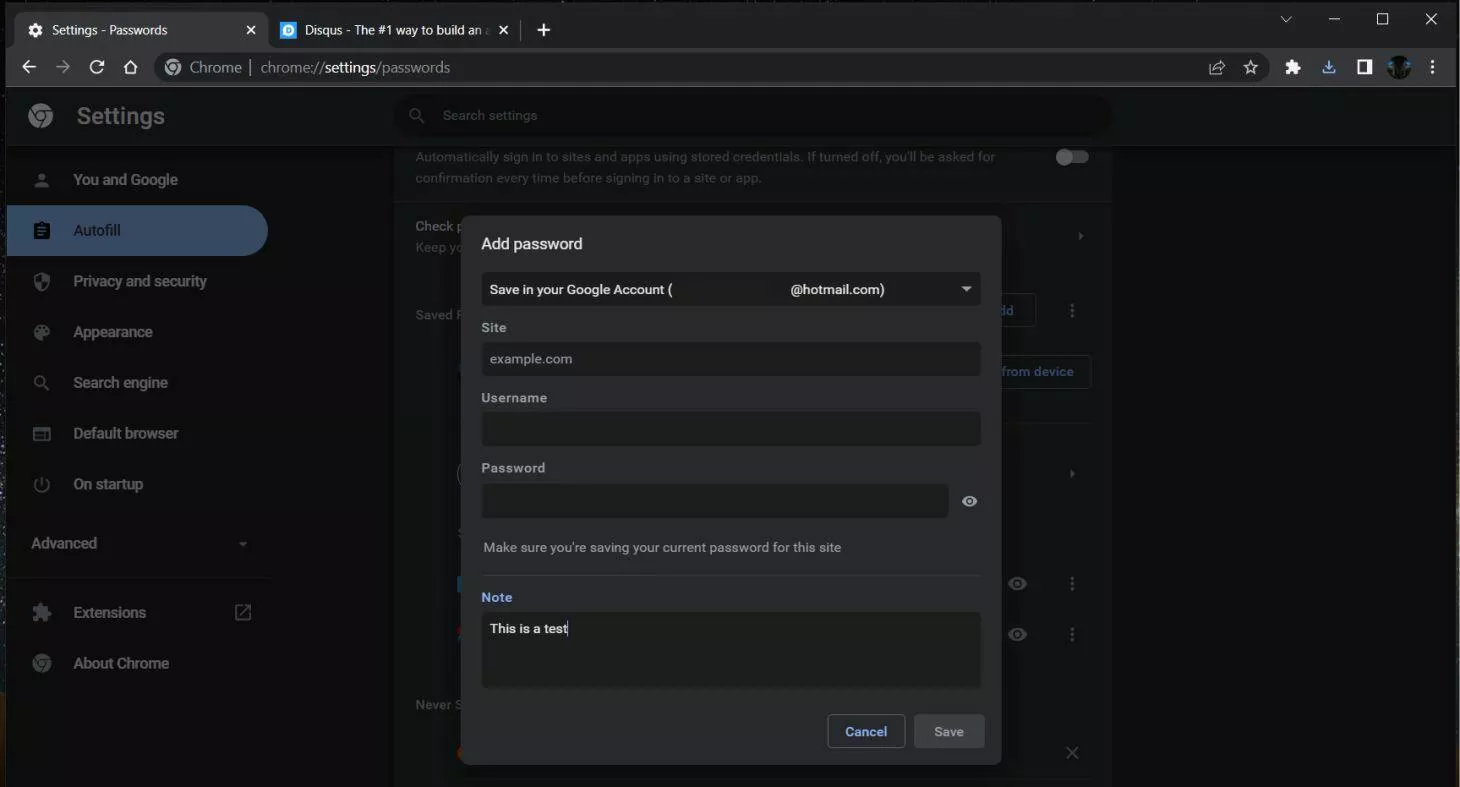
Task: Select the Settings - Passwords tab
Action: [x=141, y=30]
